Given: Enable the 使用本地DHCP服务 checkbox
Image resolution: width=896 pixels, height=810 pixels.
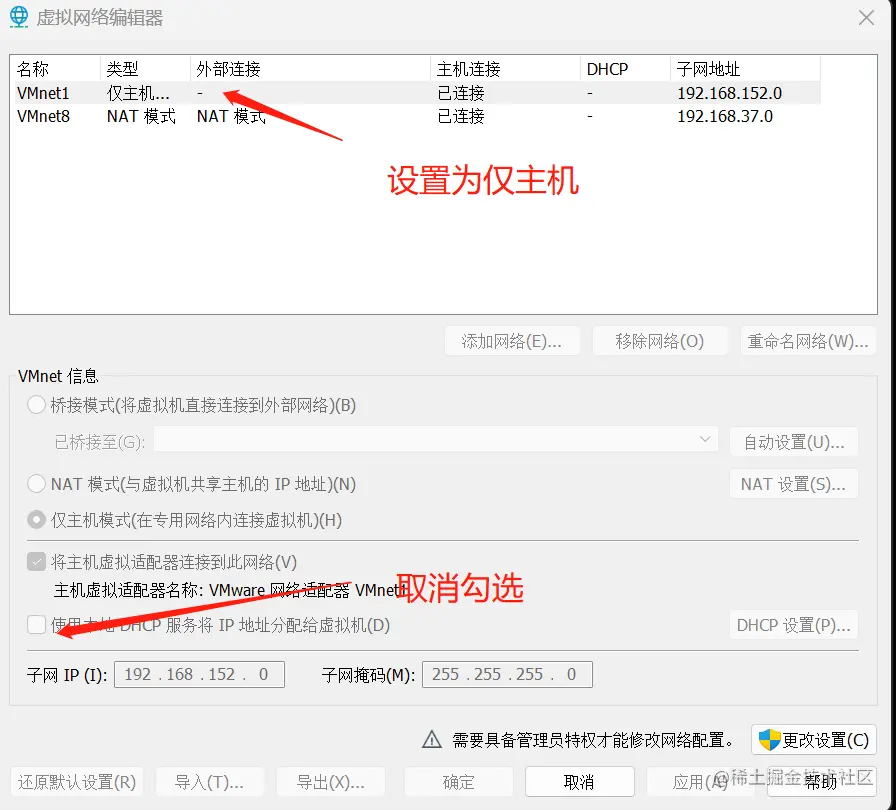Looking at the screenshot, I should click(36, 624).
